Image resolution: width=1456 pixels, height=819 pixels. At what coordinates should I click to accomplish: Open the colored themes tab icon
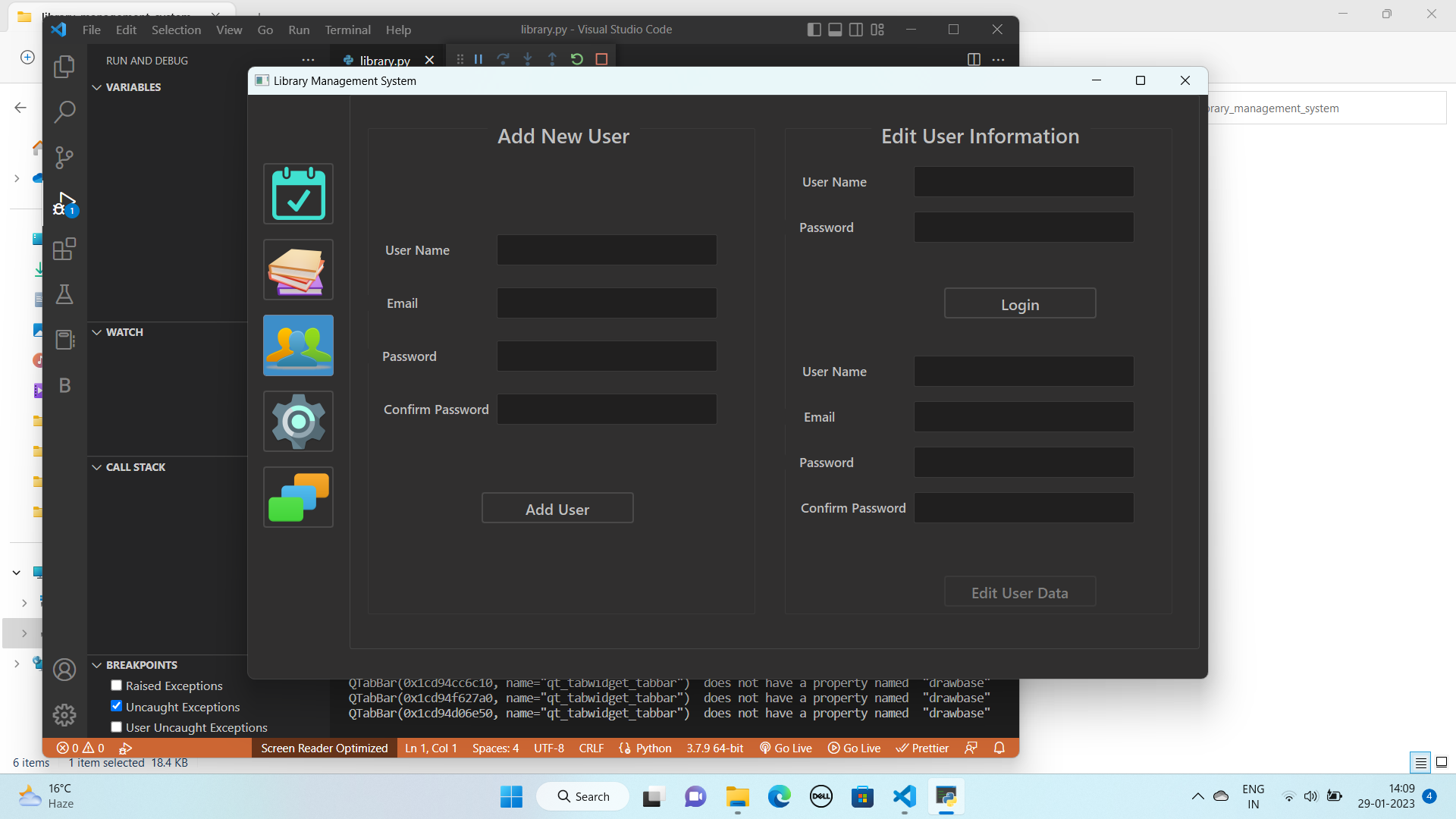click(x=298, y=497)
